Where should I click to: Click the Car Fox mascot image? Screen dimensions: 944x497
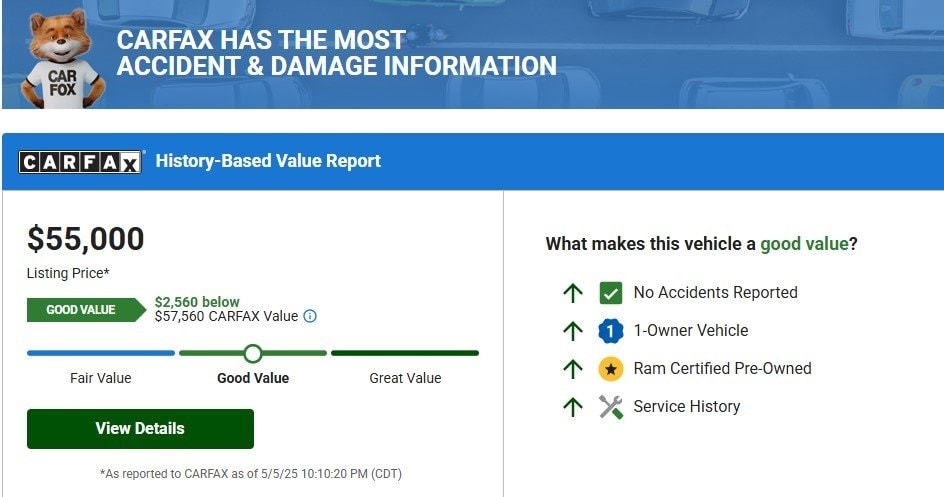[x=61, y=60]
